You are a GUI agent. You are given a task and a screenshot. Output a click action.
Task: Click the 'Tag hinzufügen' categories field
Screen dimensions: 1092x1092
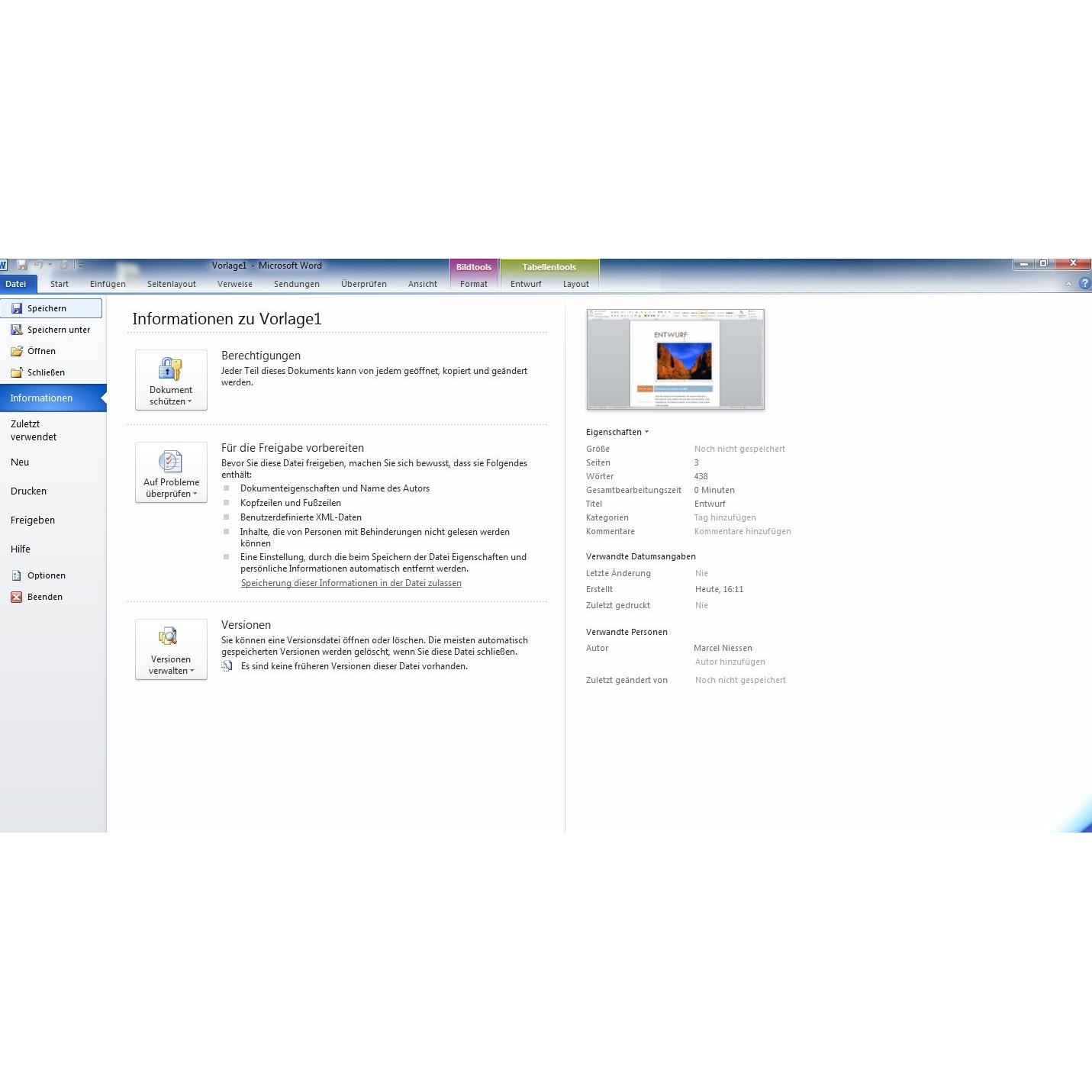tap(725, 517)
